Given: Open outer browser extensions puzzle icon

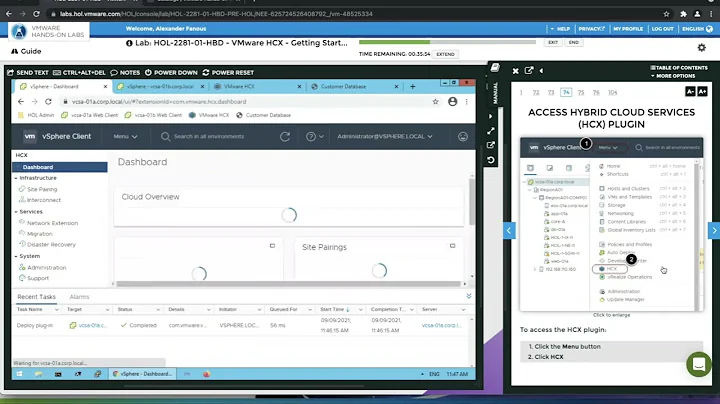Looking at the screenshot, I should tap(683, 14).
